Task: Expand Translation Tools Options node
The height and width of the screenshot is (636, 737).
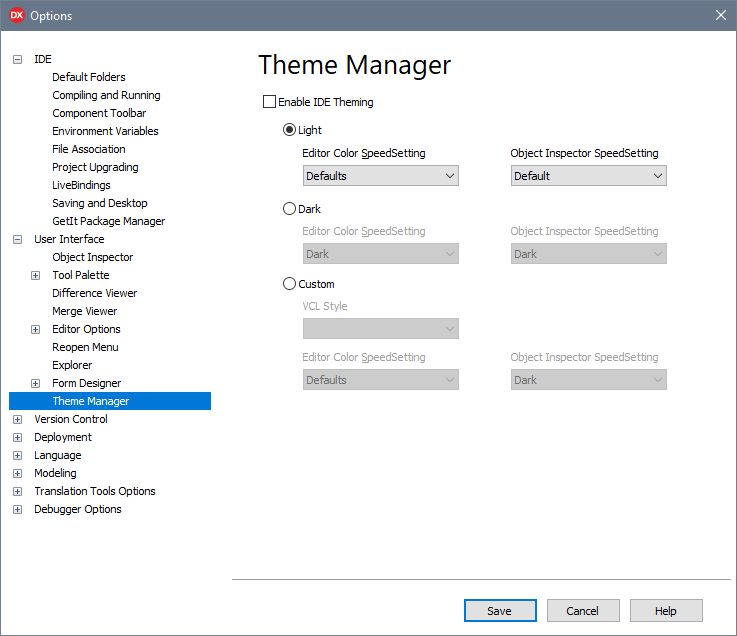Action: click(x=17, y=492)
